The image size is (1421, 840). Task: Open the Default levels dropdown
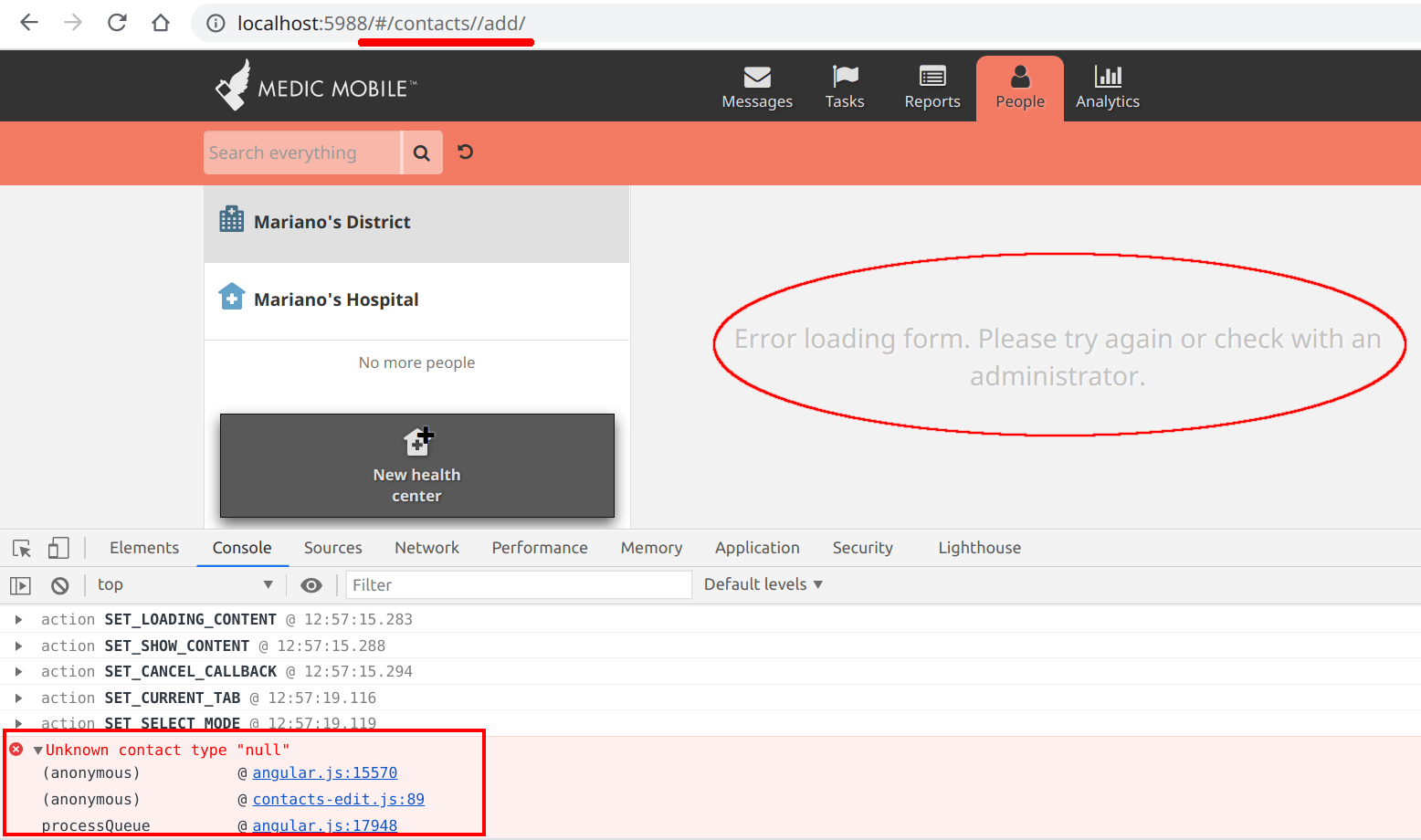pyautogui.click(x=763, y=584)
